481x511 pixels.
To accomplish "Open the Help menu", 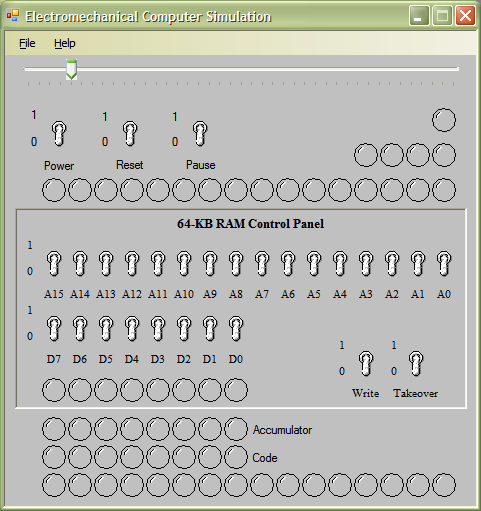I will point(65,43).
